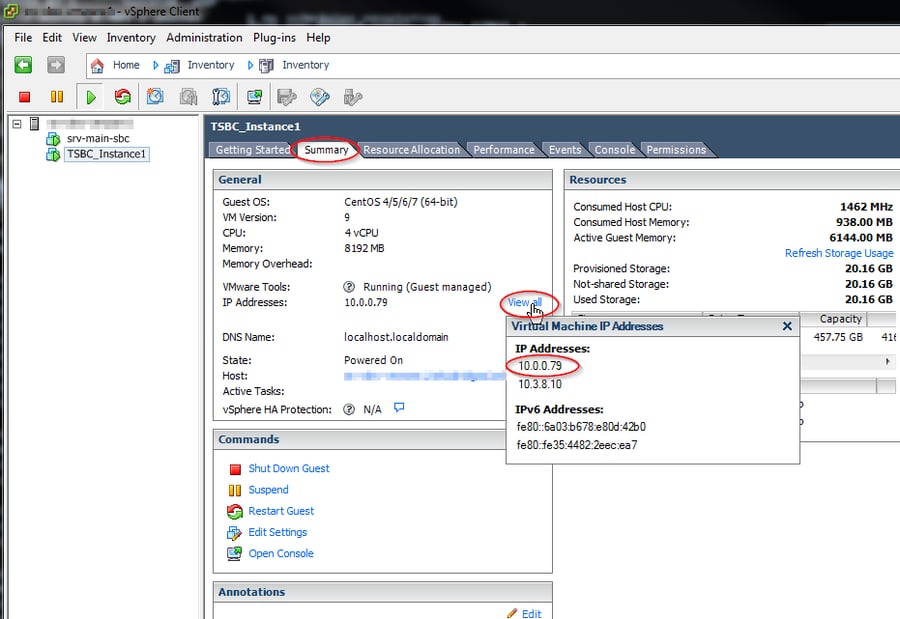Viewport: 900px width, 619px height.
Task: Open the Help menu
Action: pyautogui.click(x=318, y=37)
